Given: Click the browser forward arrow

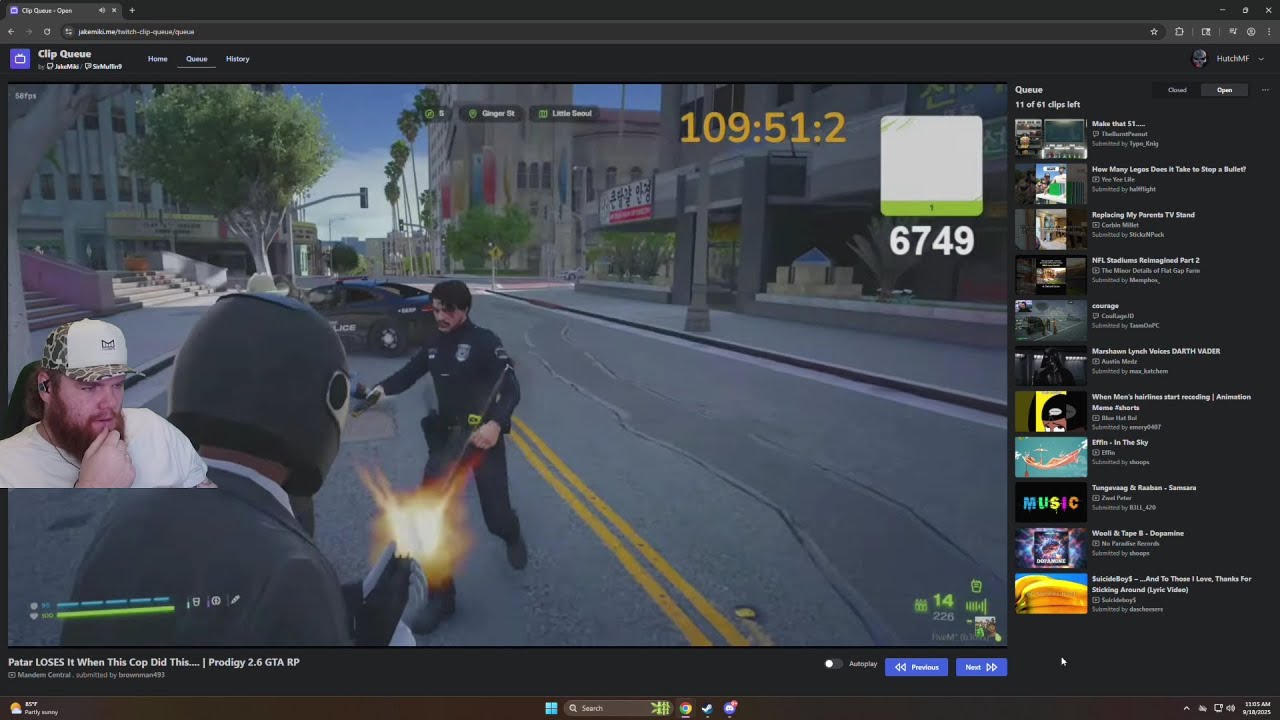Looking at the screenshot, I should (x=29, y=31).
